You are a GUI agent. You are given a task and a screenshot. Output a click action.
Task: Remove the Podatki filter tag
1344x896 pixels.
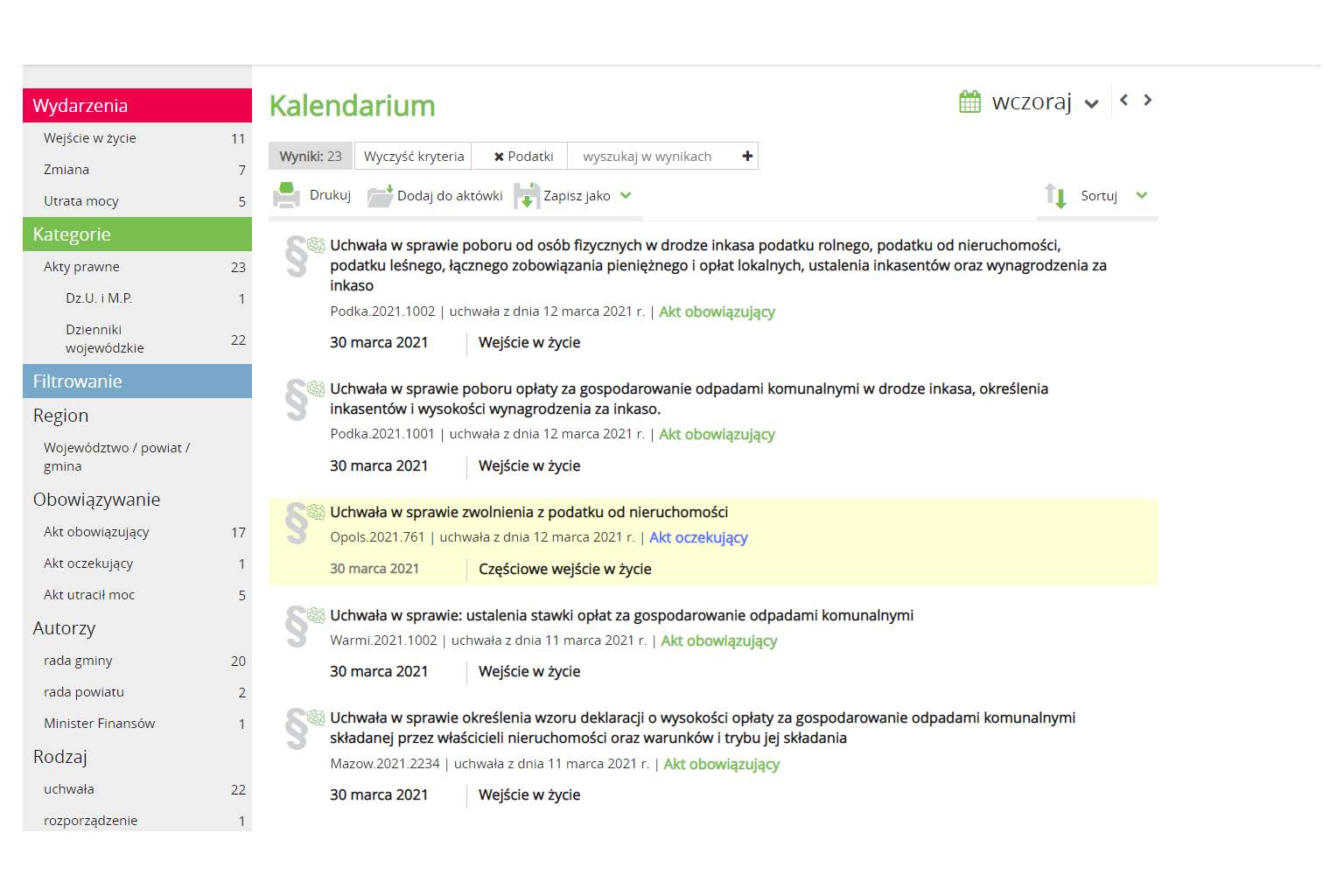coord(499,157)
